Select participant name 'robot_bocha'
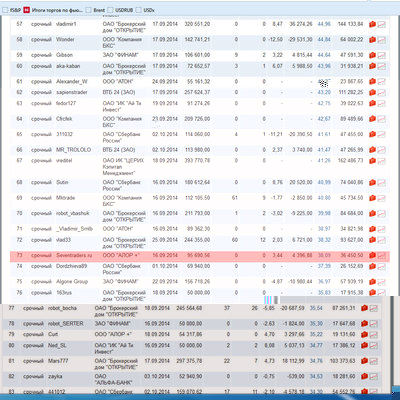400x400 pixels. pos(62,308)
